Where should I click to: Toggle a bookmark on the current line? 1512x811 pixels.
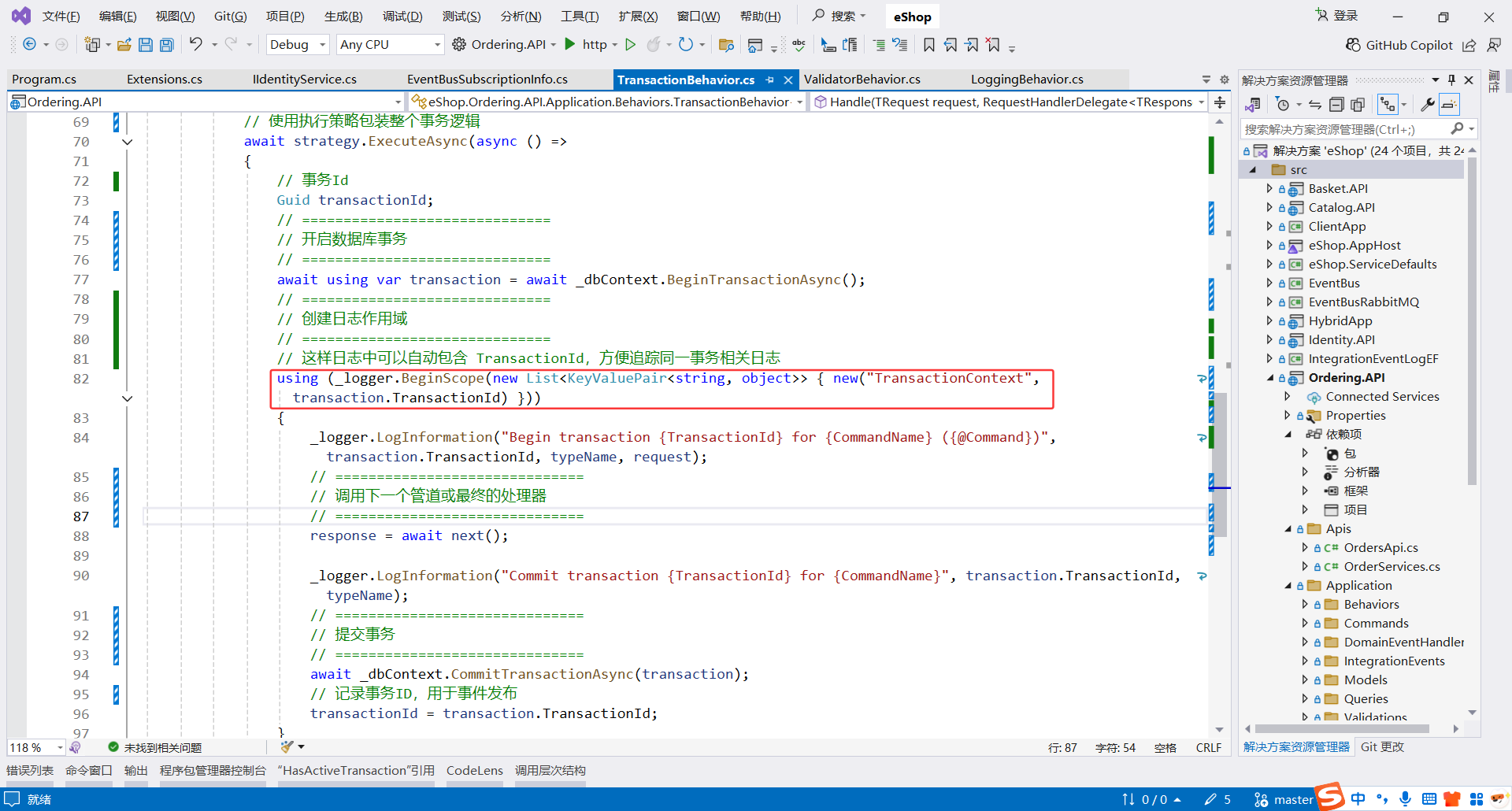929,45
